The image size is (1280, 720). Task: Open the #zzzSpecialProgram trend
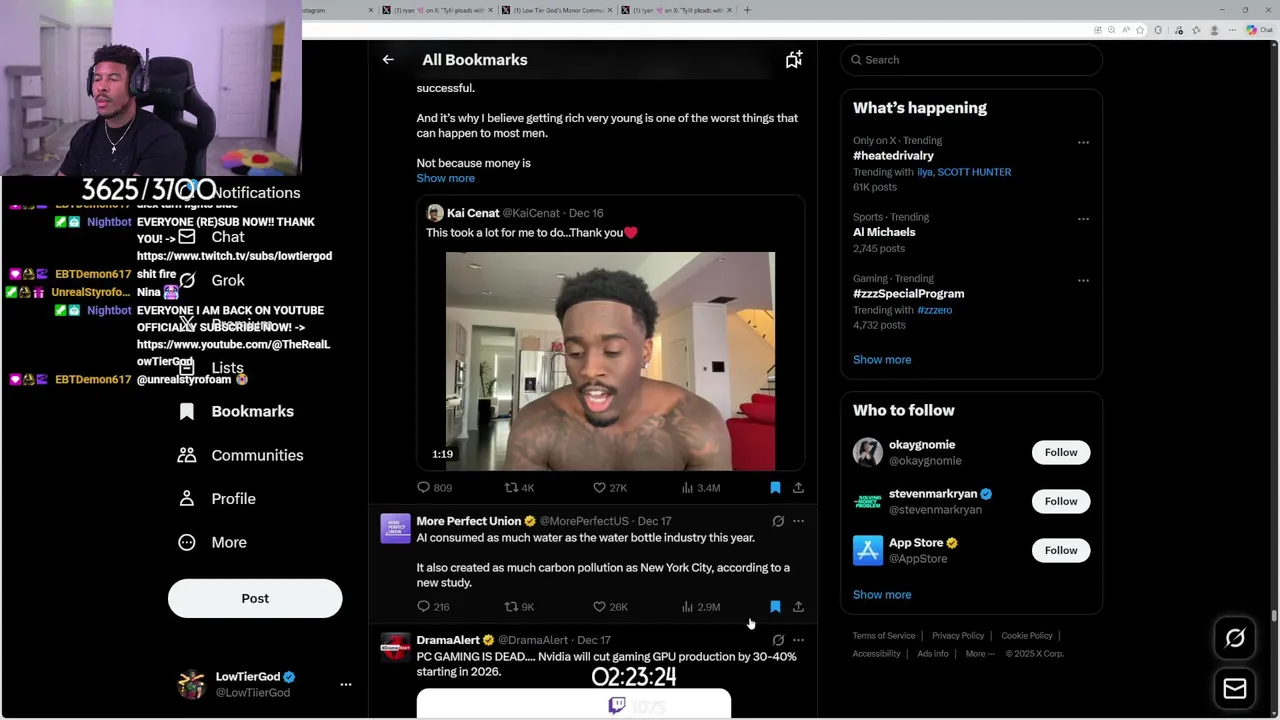tap(908, 294)
